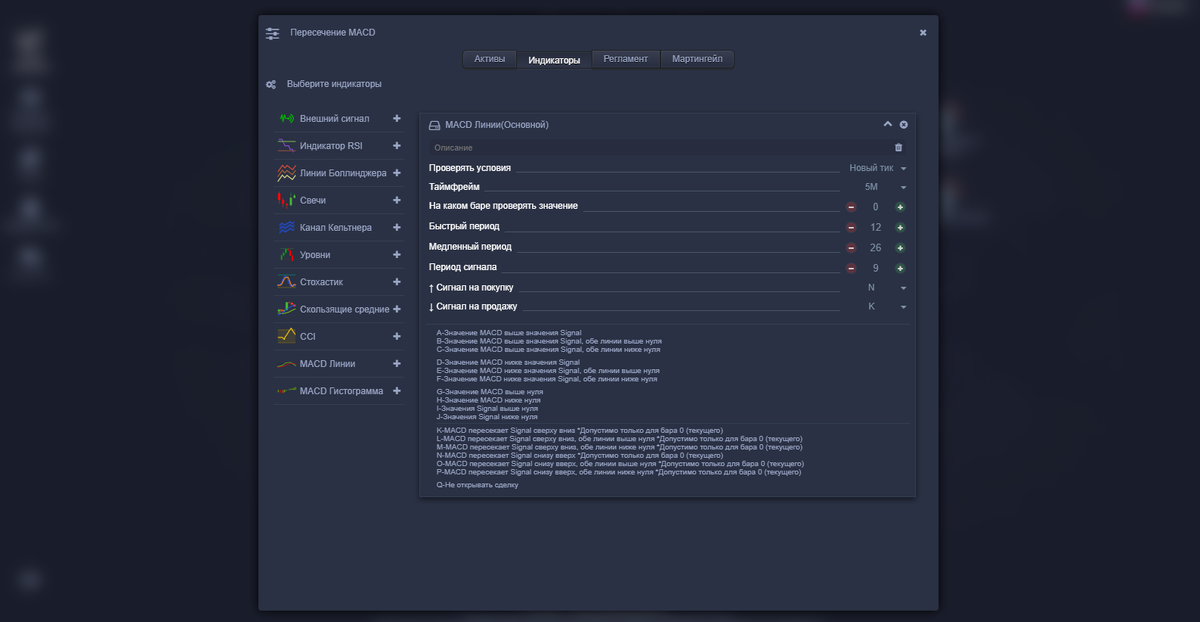Add the CCI indicator plus icon
Screen dimensions: 1200x622
(x=397, y=336)
